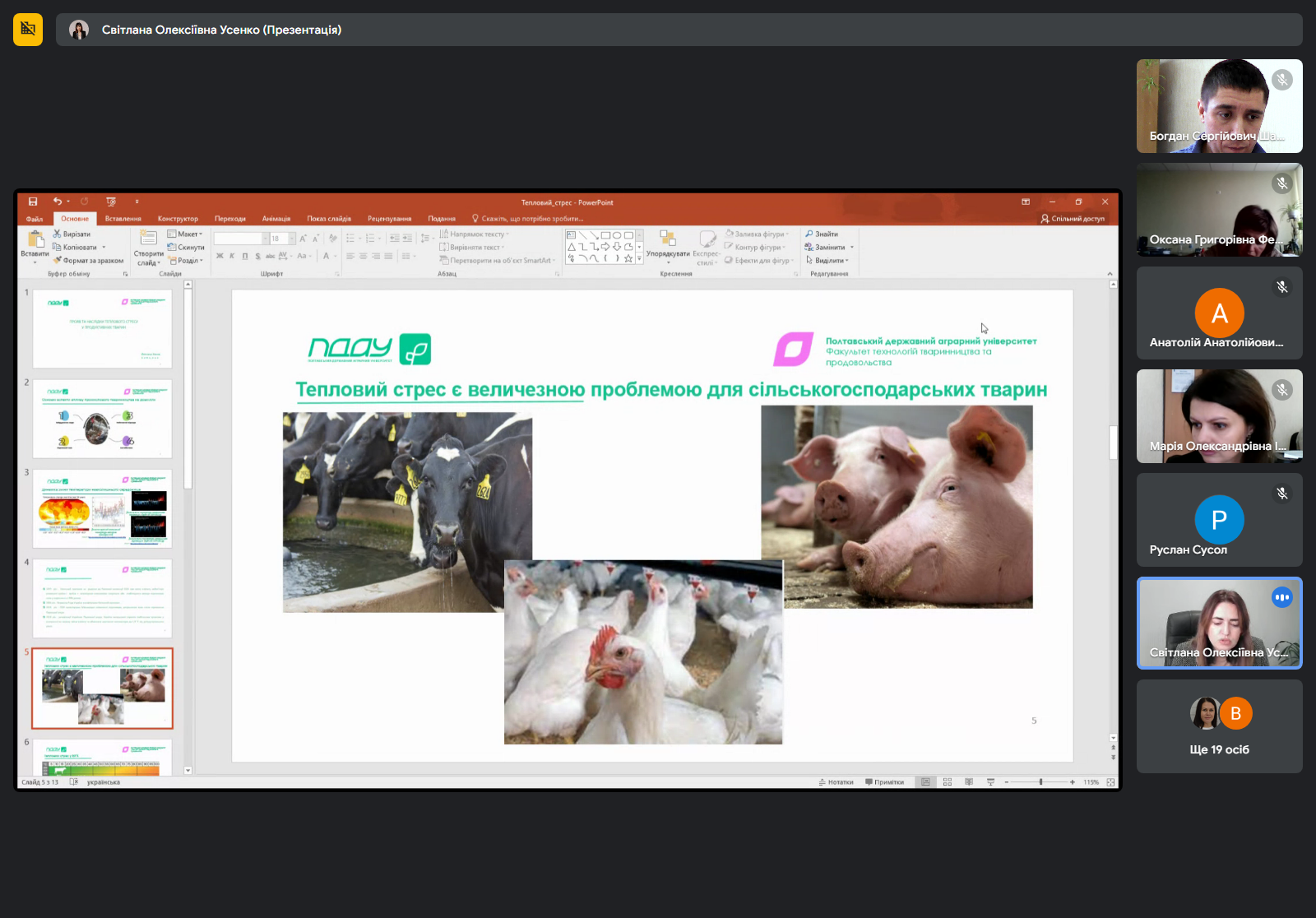Toggle Underline (П) formatting
This screenshot has height=918, width=1316.
(x=245, y=256)
